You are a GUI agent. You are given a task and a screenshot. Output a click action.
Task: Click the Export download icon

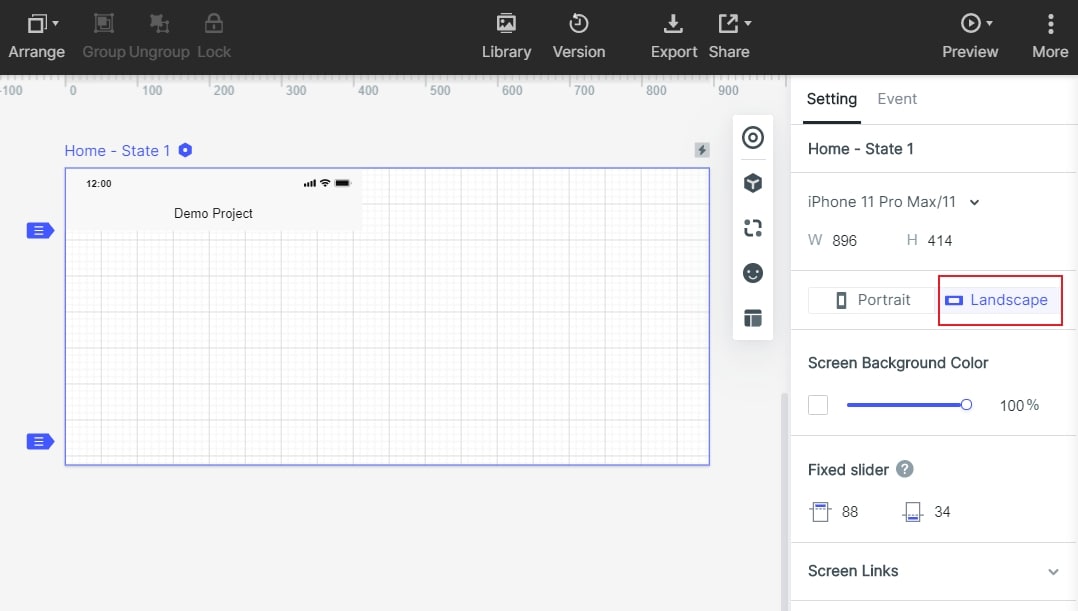[673, 23]
